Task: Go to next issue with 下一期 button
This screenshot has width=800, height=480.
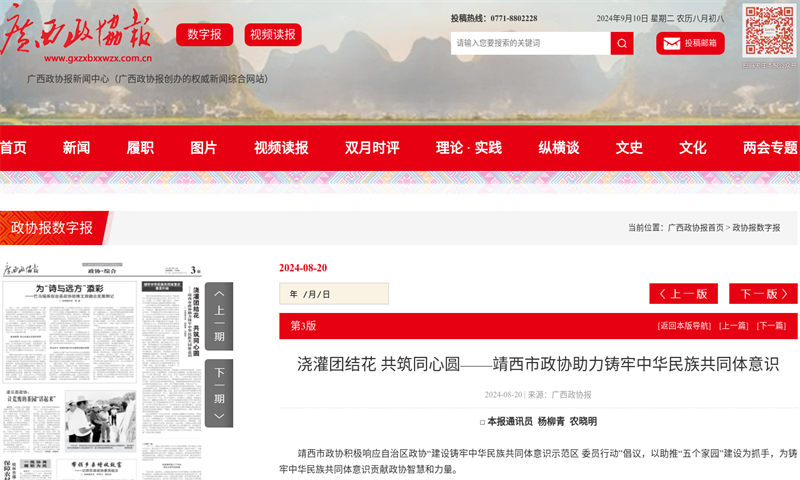Action: click(x=219, y=393)
